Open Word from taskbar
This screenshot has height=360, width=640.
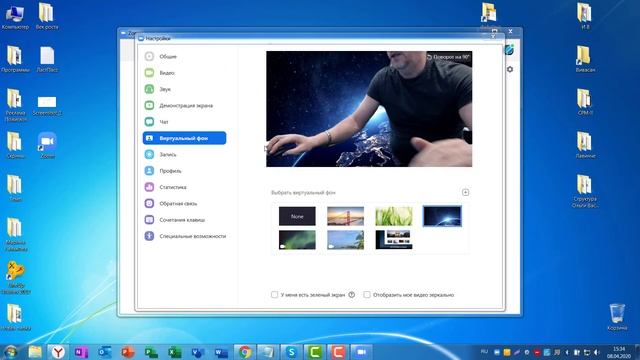coord(221,352)
